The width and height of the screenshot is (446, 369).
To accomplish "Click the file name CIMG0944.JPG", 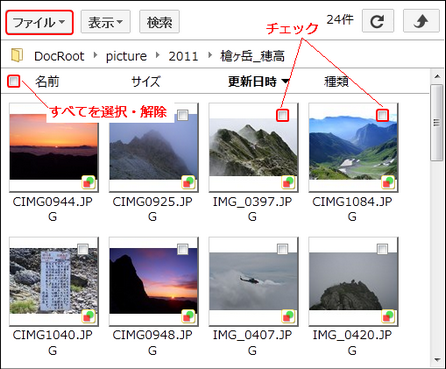I will coord(53,209).
